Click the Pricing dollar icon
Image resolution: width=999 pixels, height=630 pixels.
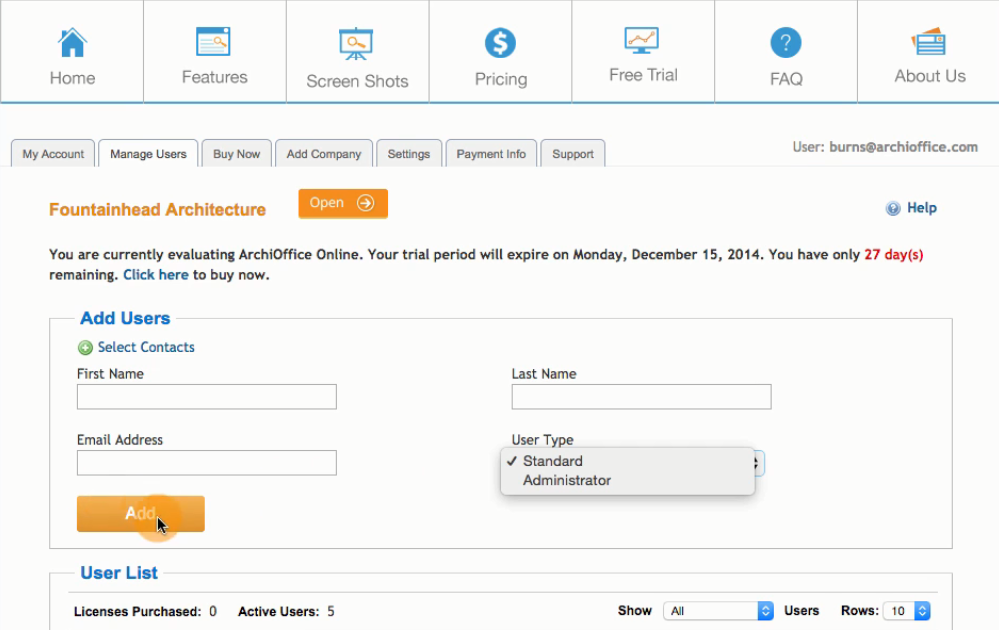[500, 43]
